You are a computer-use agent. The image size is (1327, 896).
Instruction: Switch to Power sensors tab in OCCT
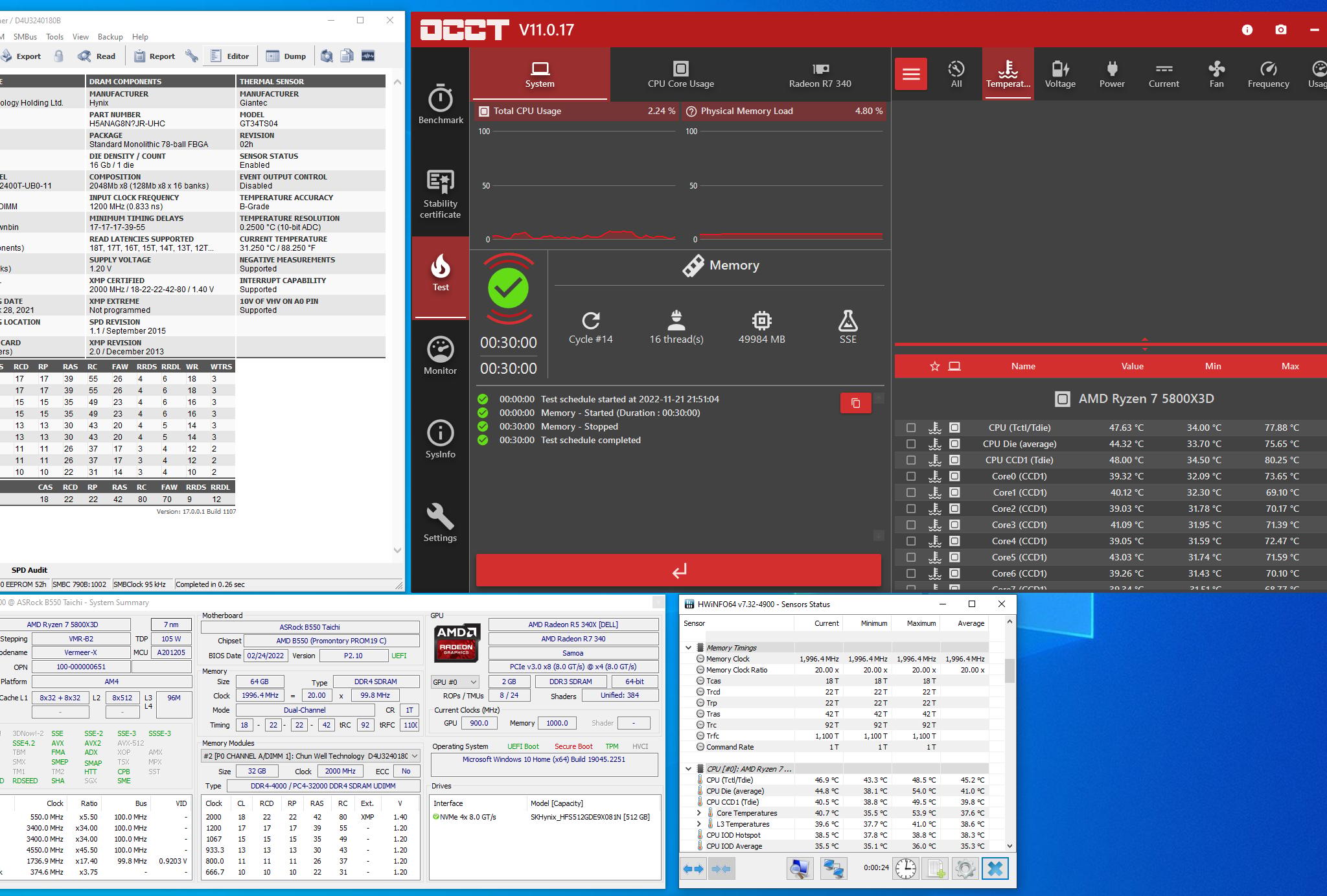1112,75
